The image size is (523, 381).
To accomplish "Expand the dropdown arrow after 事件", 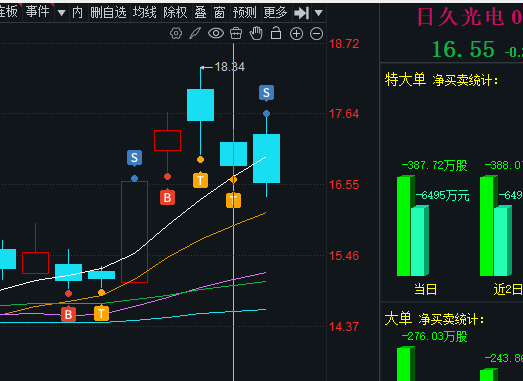I will coord(61,13).
